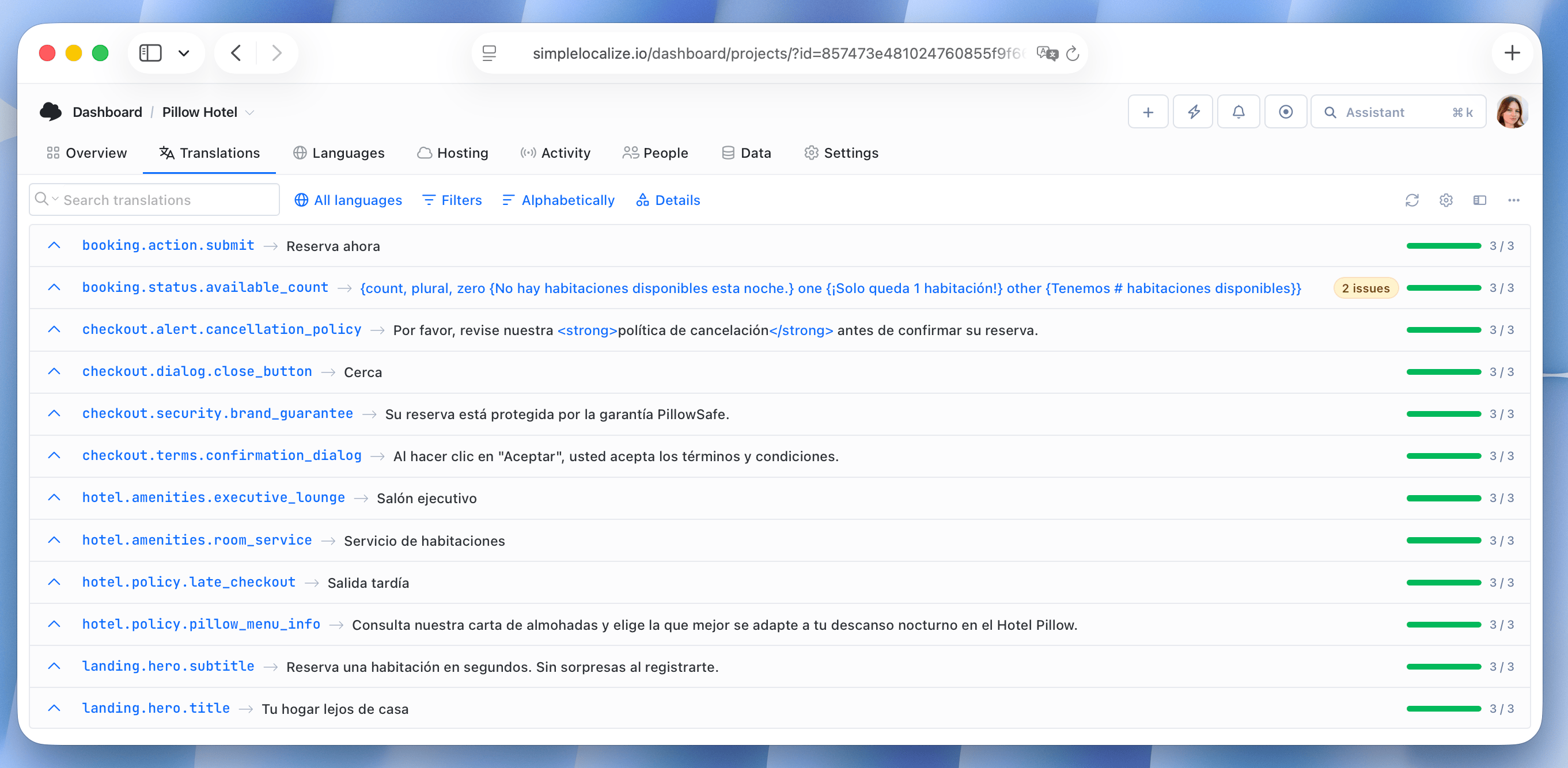Click the hotel.policy.late_checkout key
The height and width of the screenshot is (768, 1568).
[x=190, y=582]
